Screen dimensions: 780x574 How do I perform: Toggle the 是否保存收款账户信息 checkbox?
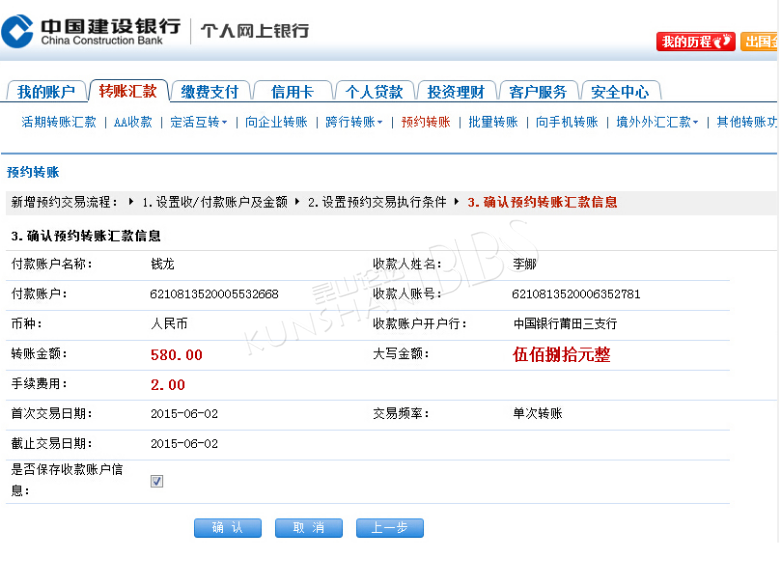pyautogui.click(x=157, y=481)
